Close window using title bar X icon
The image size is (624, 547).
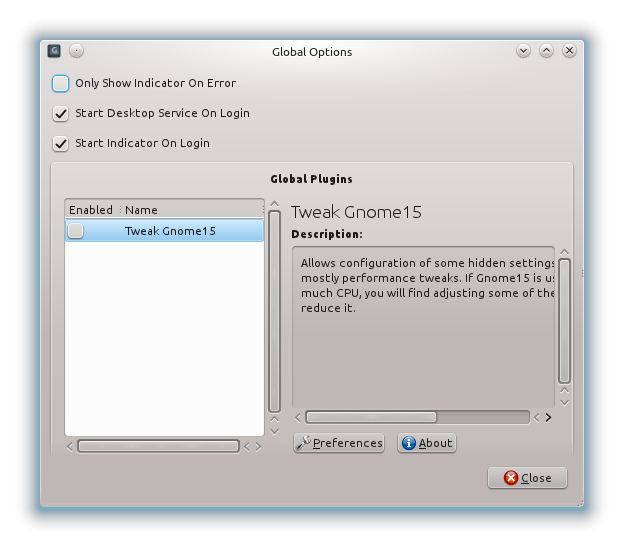pos(569,50)
